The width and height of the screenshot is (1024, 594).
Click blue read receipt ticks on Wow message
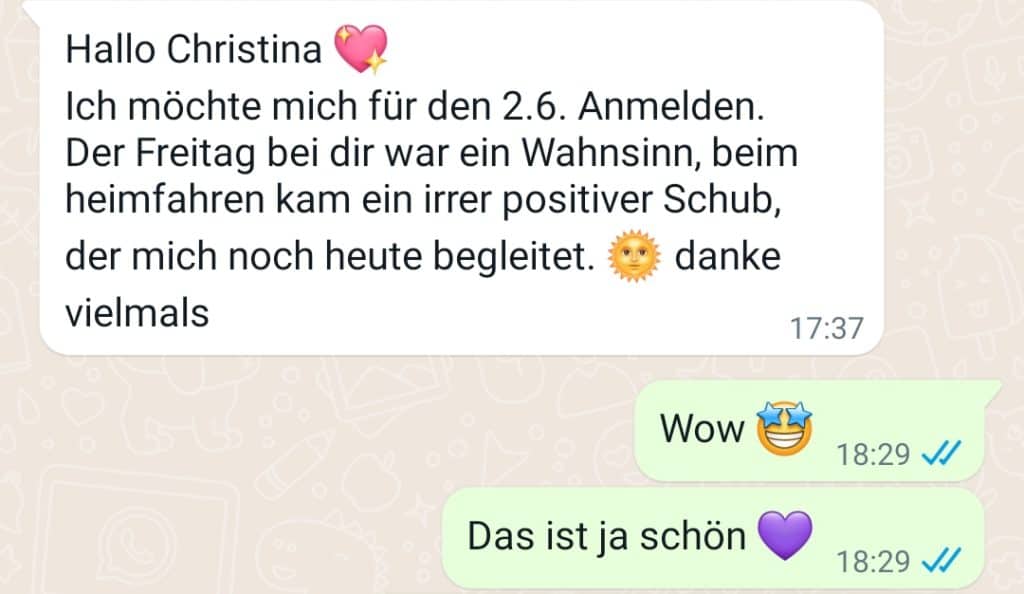click(941, 453)
